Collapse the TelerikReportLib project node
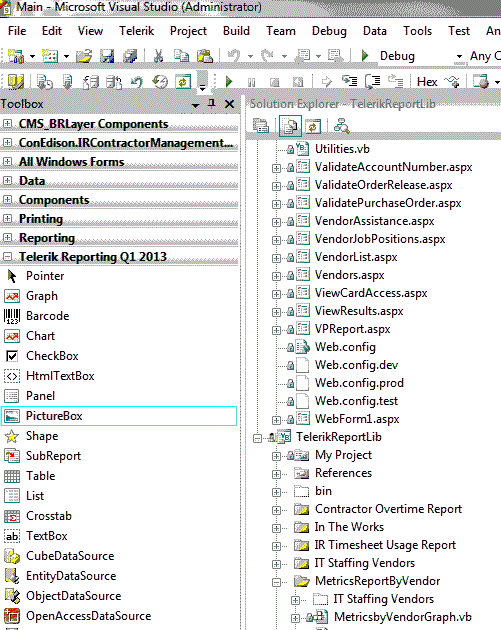Screen dimensions: 501x630 click(257, 438)
